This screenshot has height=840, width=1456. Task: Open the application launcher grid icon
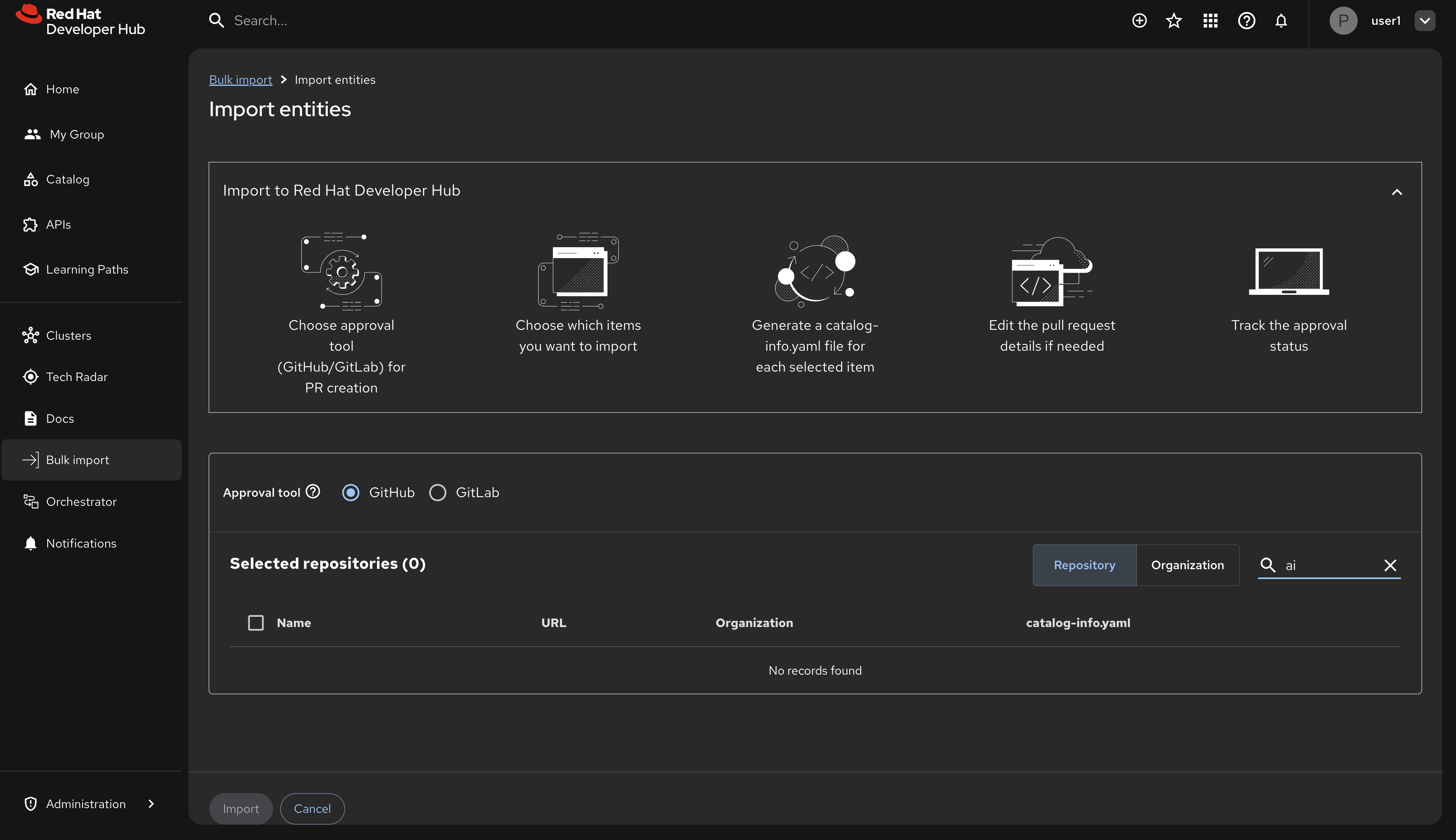click(1210, 21)
